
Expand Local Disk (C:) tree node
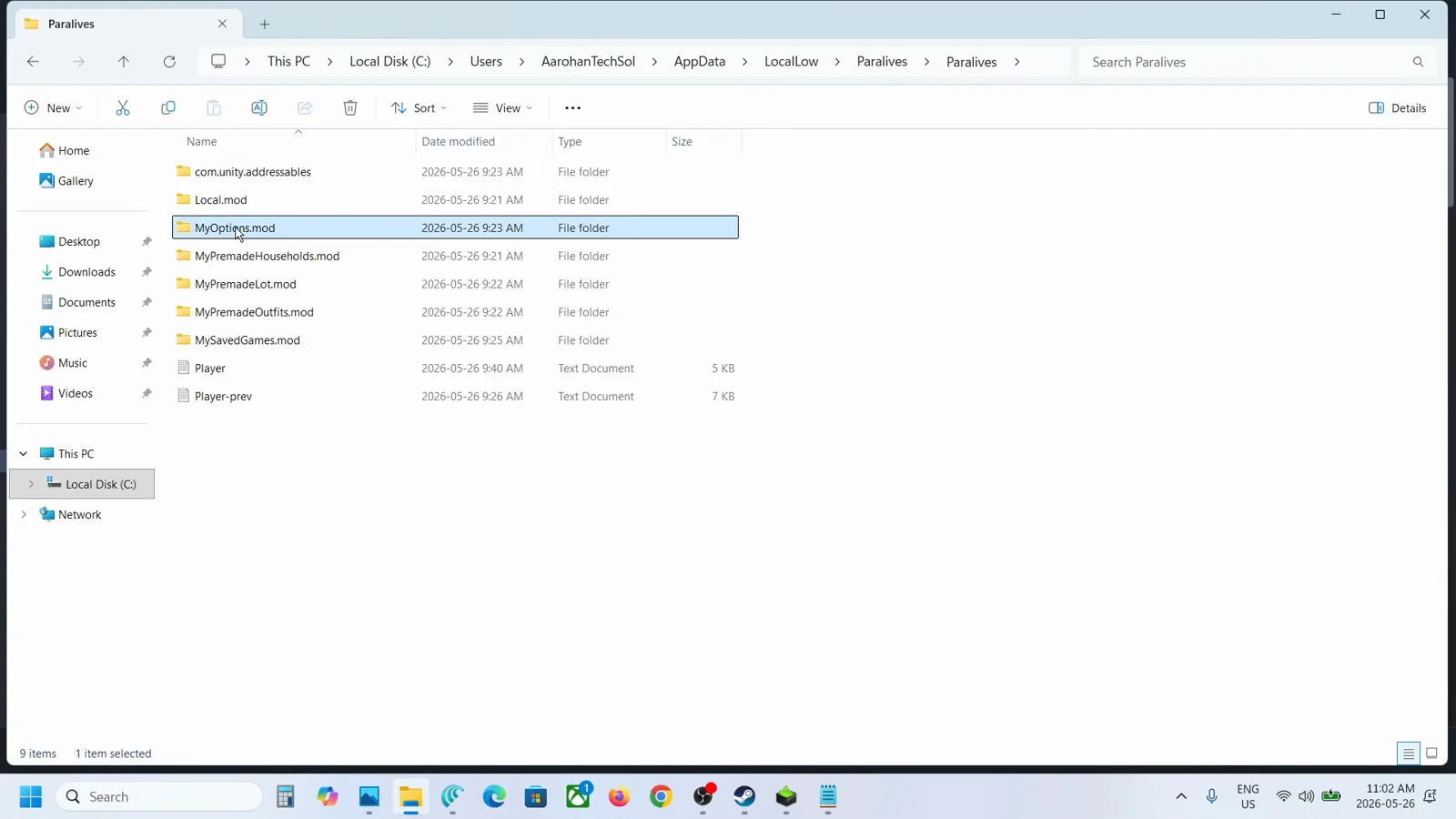pyautogui.click(x=31, y=484)
